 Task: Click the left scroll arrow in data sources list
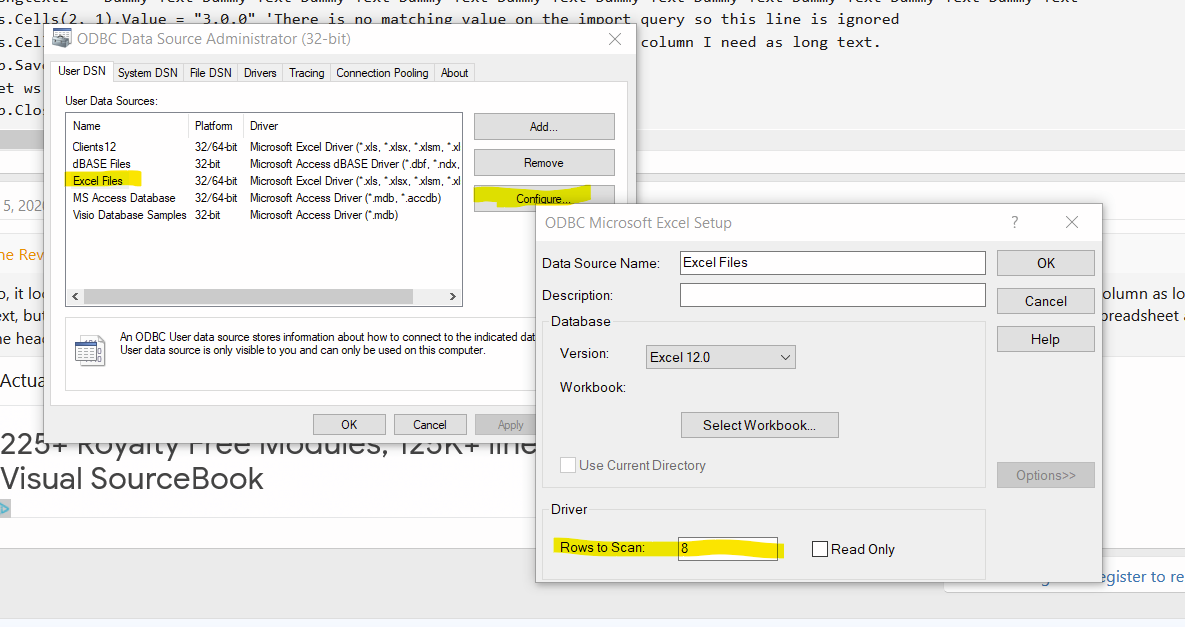coord(75,296)
